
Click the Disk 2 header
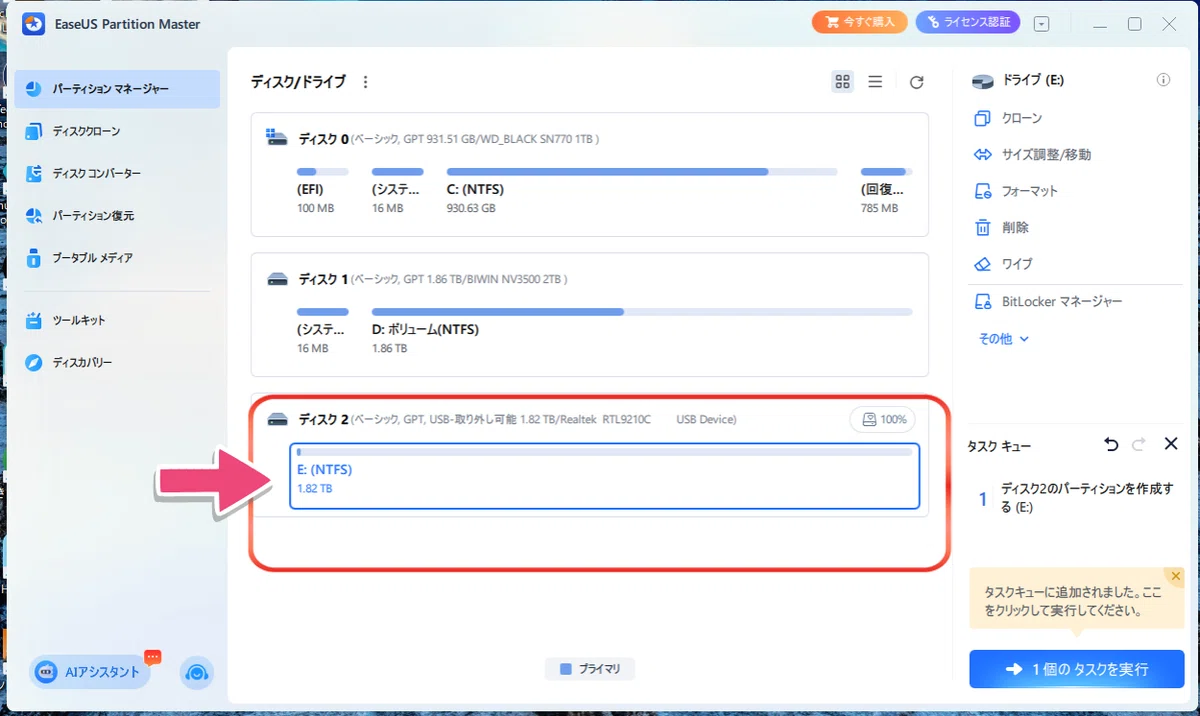pyautogui.click(x=502, y=419)
